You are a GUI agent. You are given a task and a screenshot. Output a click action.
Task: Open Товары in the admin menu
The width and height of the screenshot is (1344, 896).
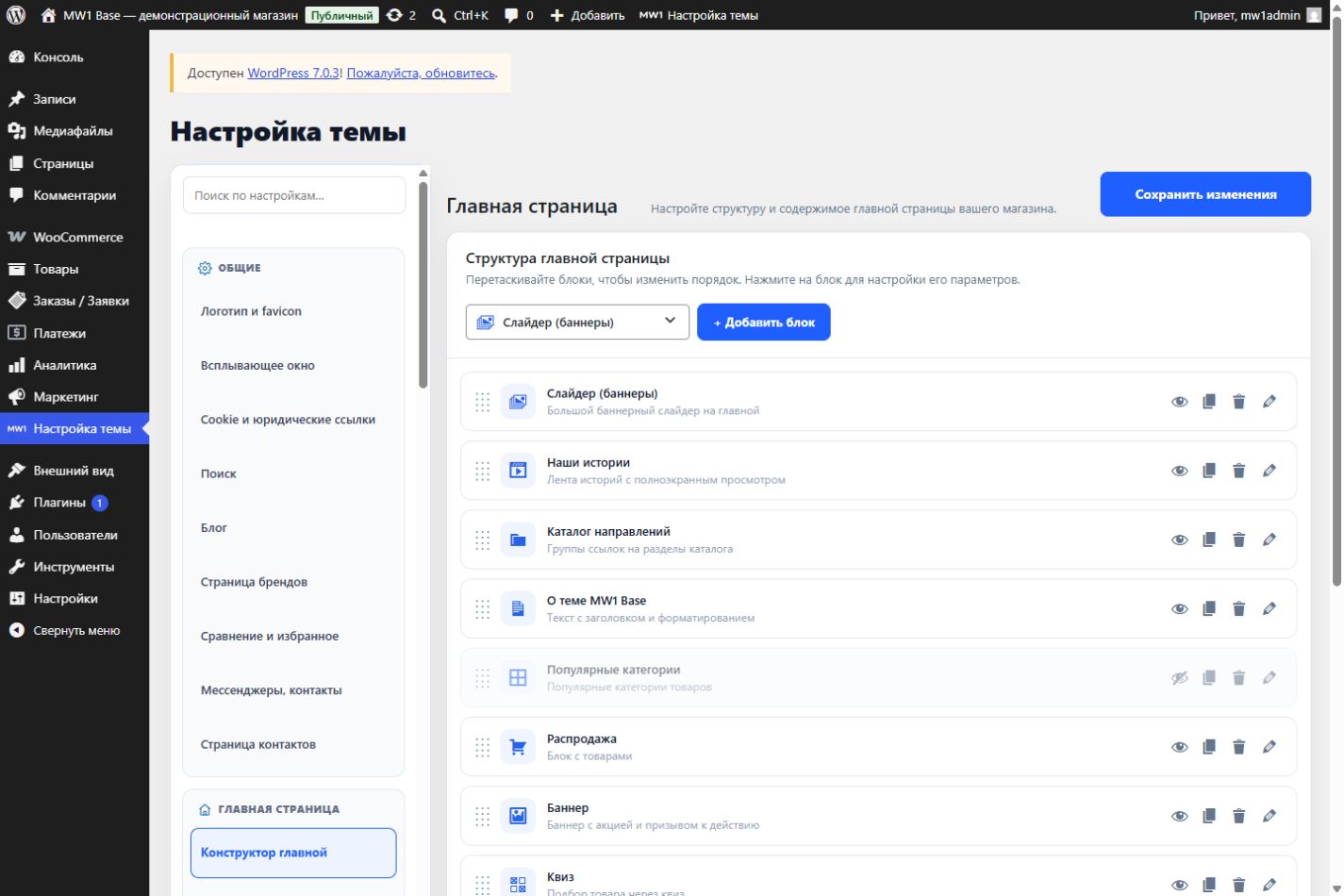coord(75,269)
